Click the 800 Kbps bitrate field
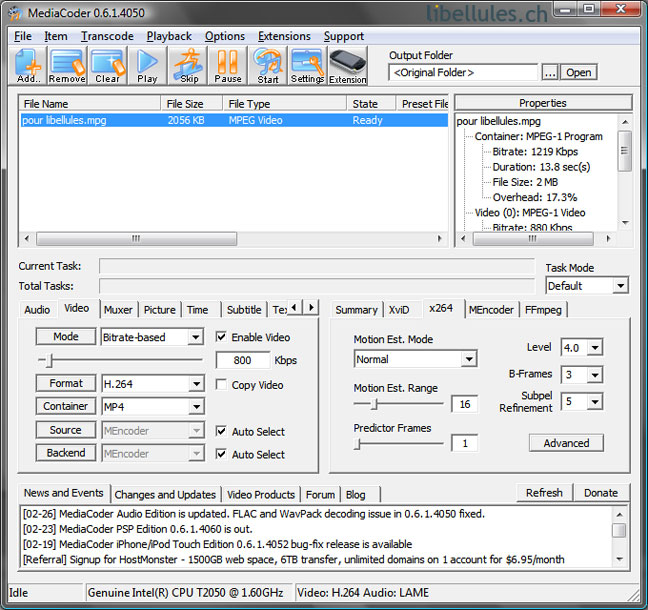The height and width of the screenshot is (610, 648). coord(243,360)
